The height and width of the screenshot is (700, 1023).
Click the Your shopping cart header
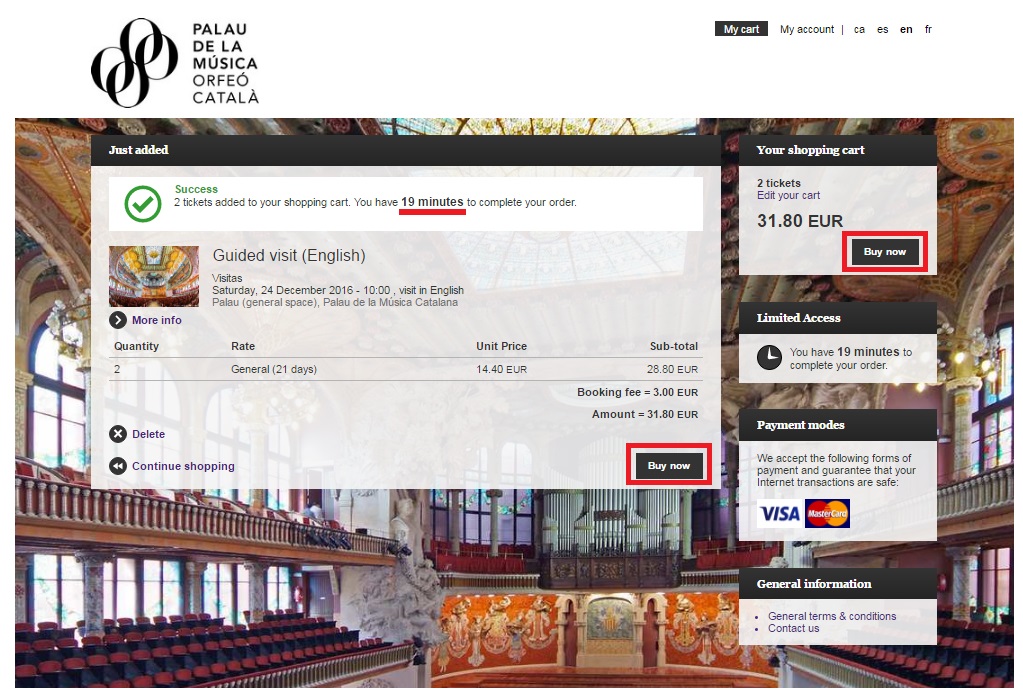click(x=838, y=150)
